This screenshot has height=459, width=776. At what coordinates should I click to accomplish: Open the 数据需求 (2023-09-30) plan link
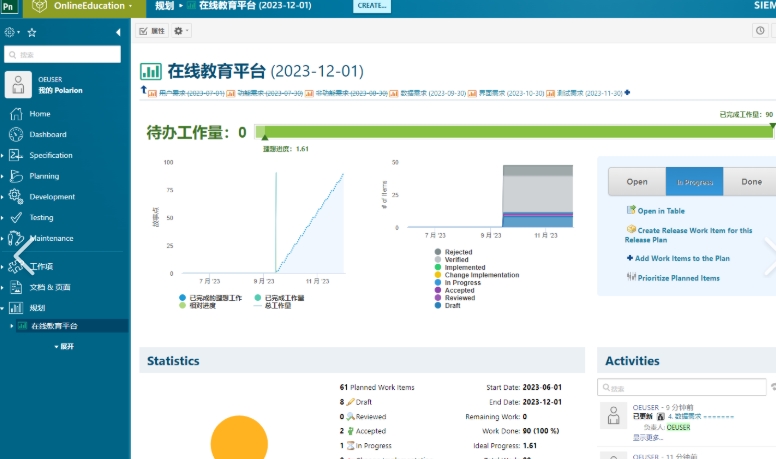point(433,93)
